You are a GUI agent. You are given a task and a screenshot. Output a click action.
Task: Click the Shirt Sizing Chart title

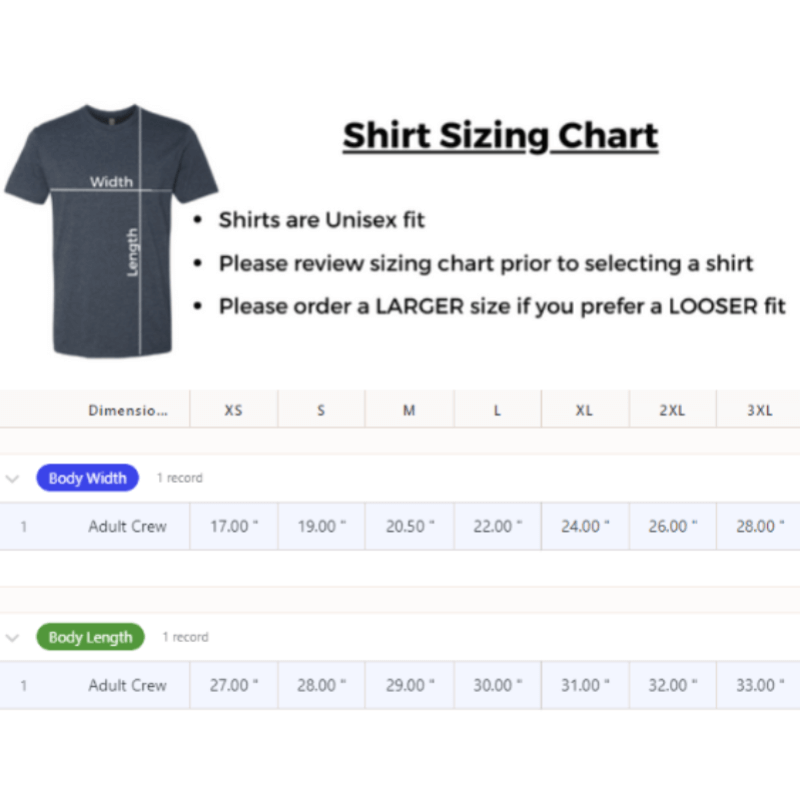[x=500, y=136]
